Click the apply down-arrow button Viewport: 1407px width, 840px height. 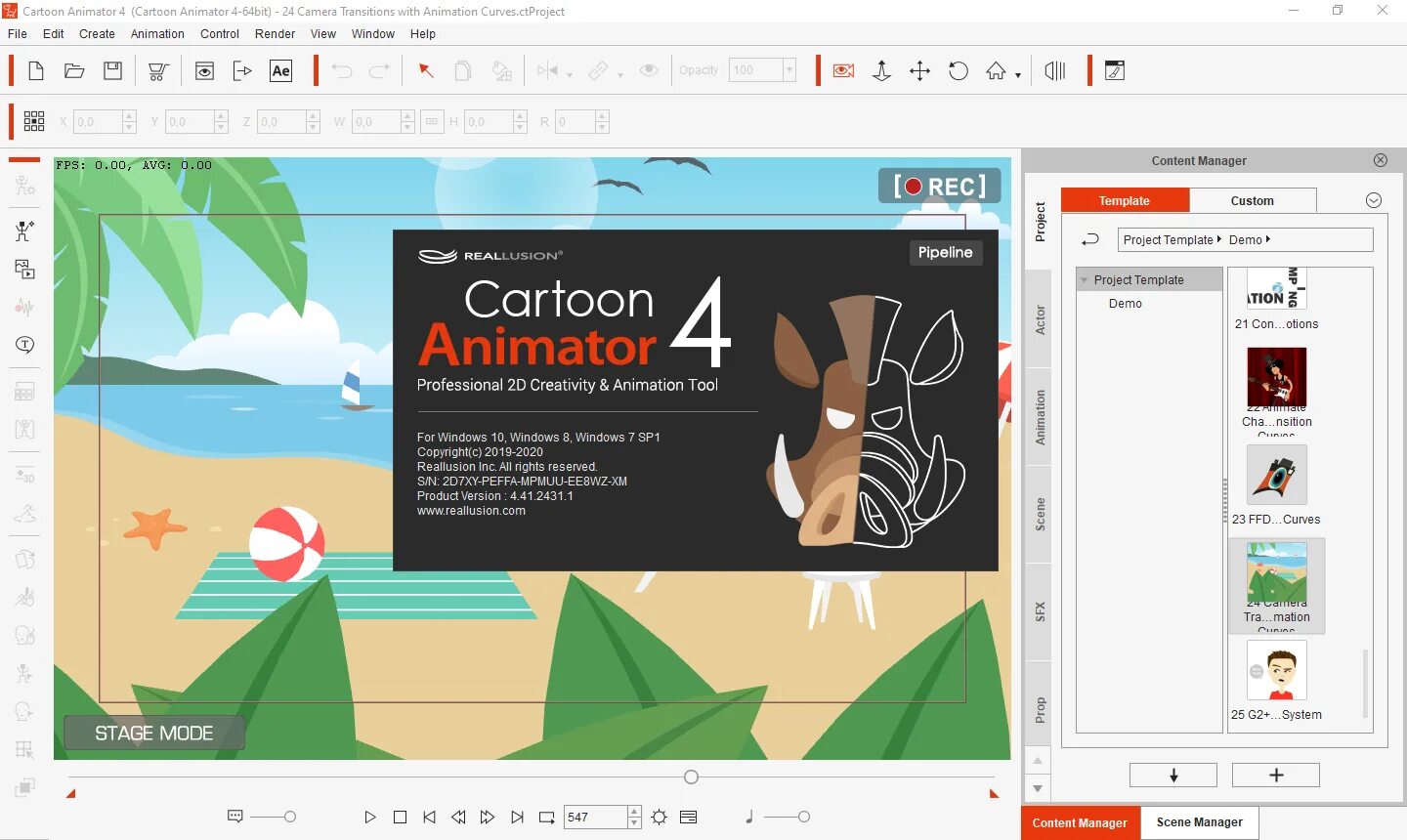coord(1173,775)
